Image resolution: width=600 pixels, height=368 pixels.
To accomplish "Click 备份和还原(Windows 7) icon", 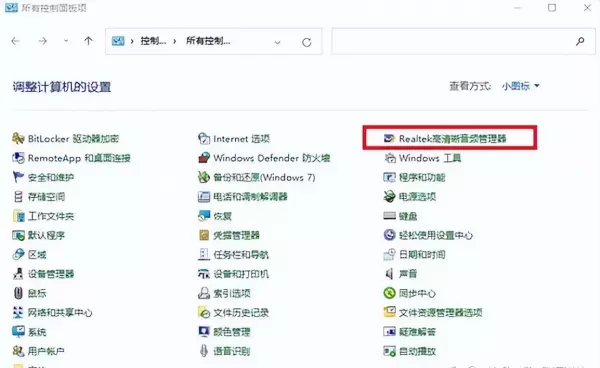I will pyautogui.click(x=204, y=177).
